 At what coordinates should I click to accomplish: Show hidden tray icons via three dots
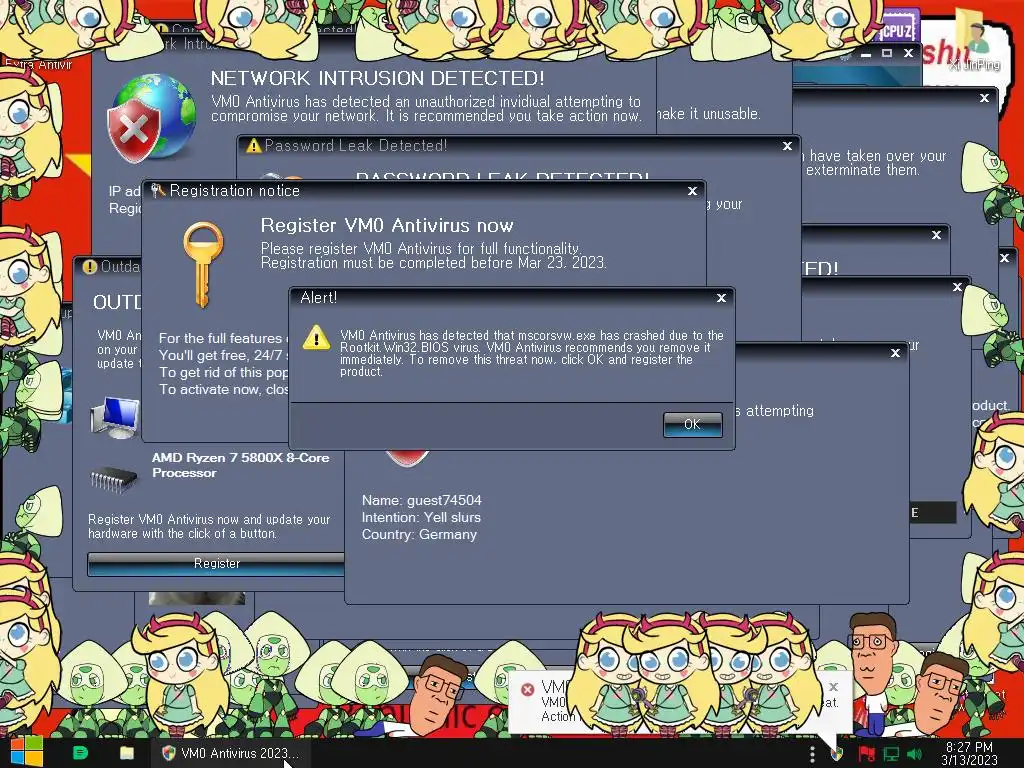click(812, 754)
